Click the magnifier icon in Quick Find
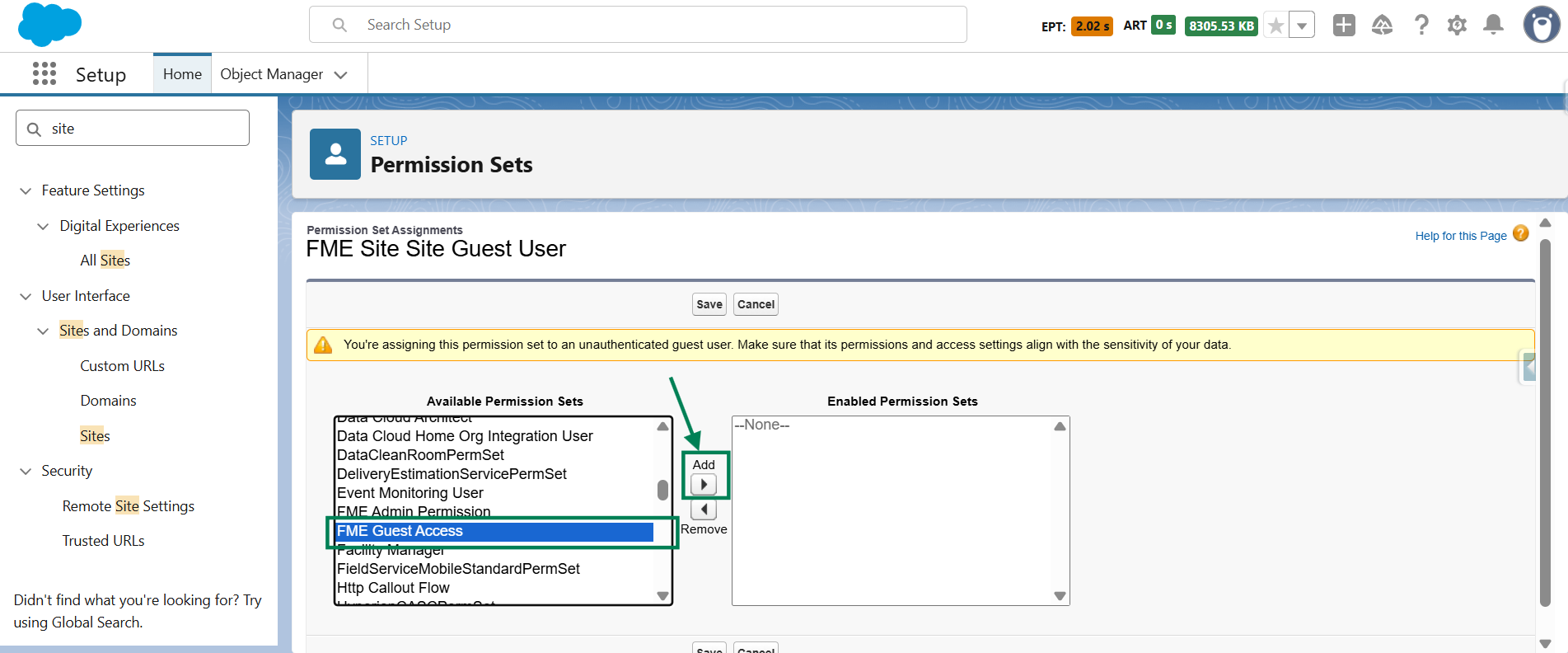The width and height of the screenshot is (1568, 653). pyautogui.click(x=34, y=129)
